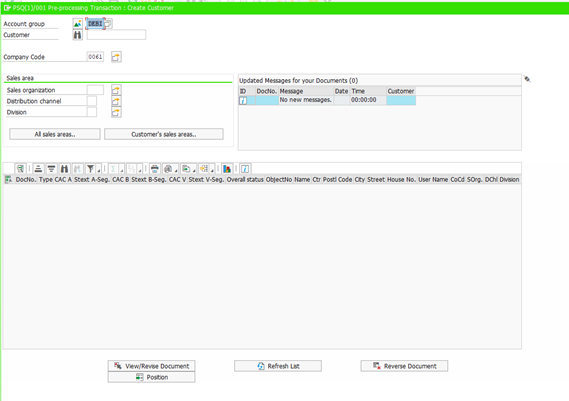Click the Account group picture icon

coord(77,24)
